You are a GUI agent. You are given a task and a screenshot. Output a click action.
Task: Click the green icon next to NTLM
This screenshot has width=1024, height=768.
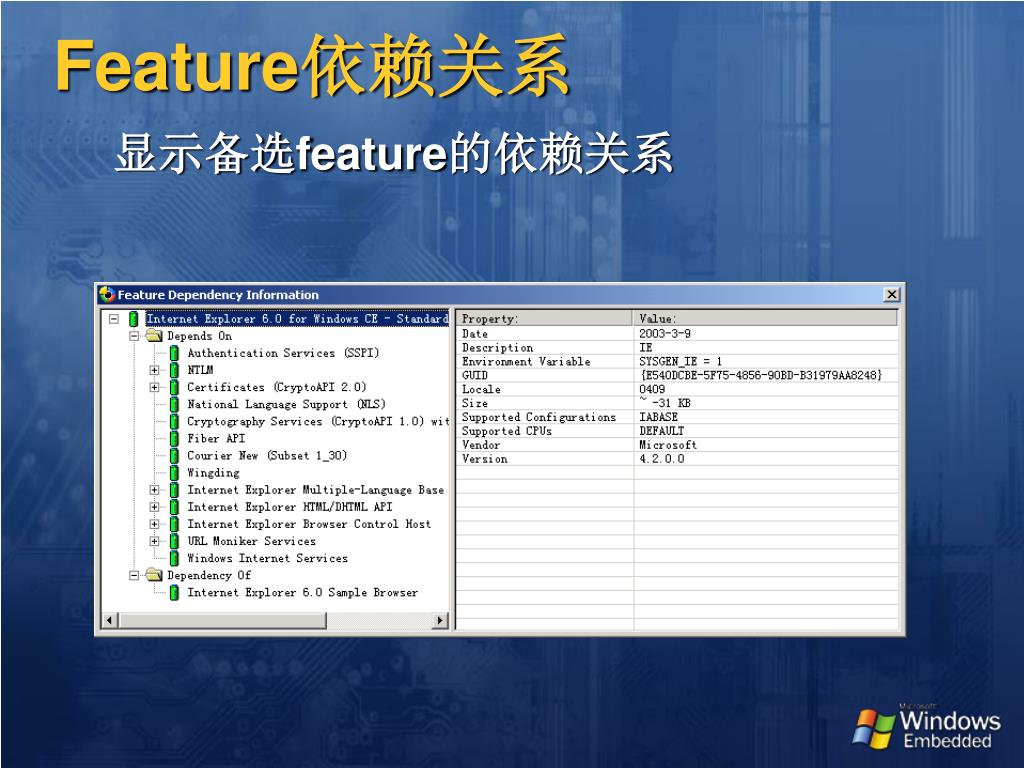[174, 370]
